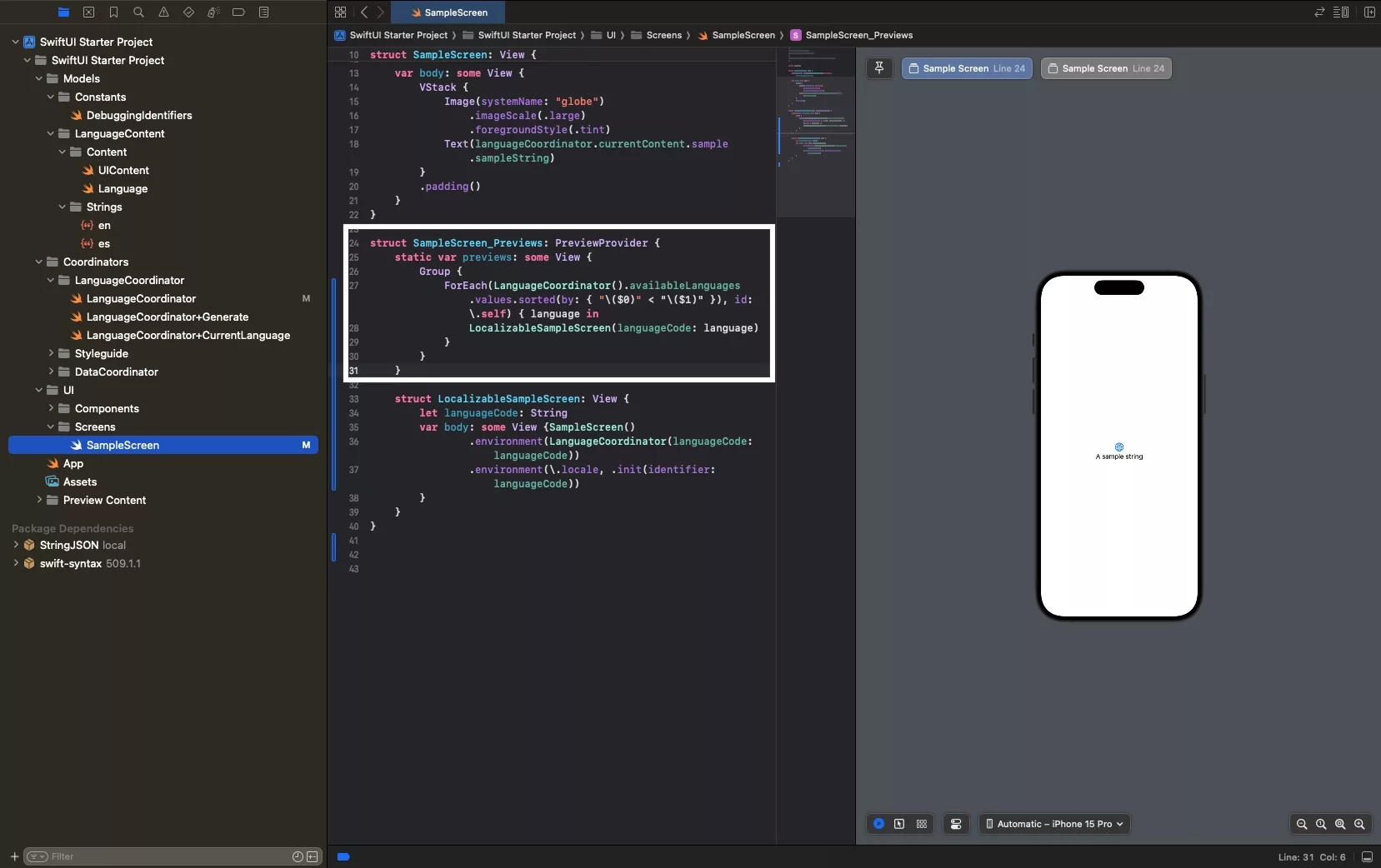Open canvas device settings
The width and height of the screenshot is (1381, 868).
(x=956, y=824)
